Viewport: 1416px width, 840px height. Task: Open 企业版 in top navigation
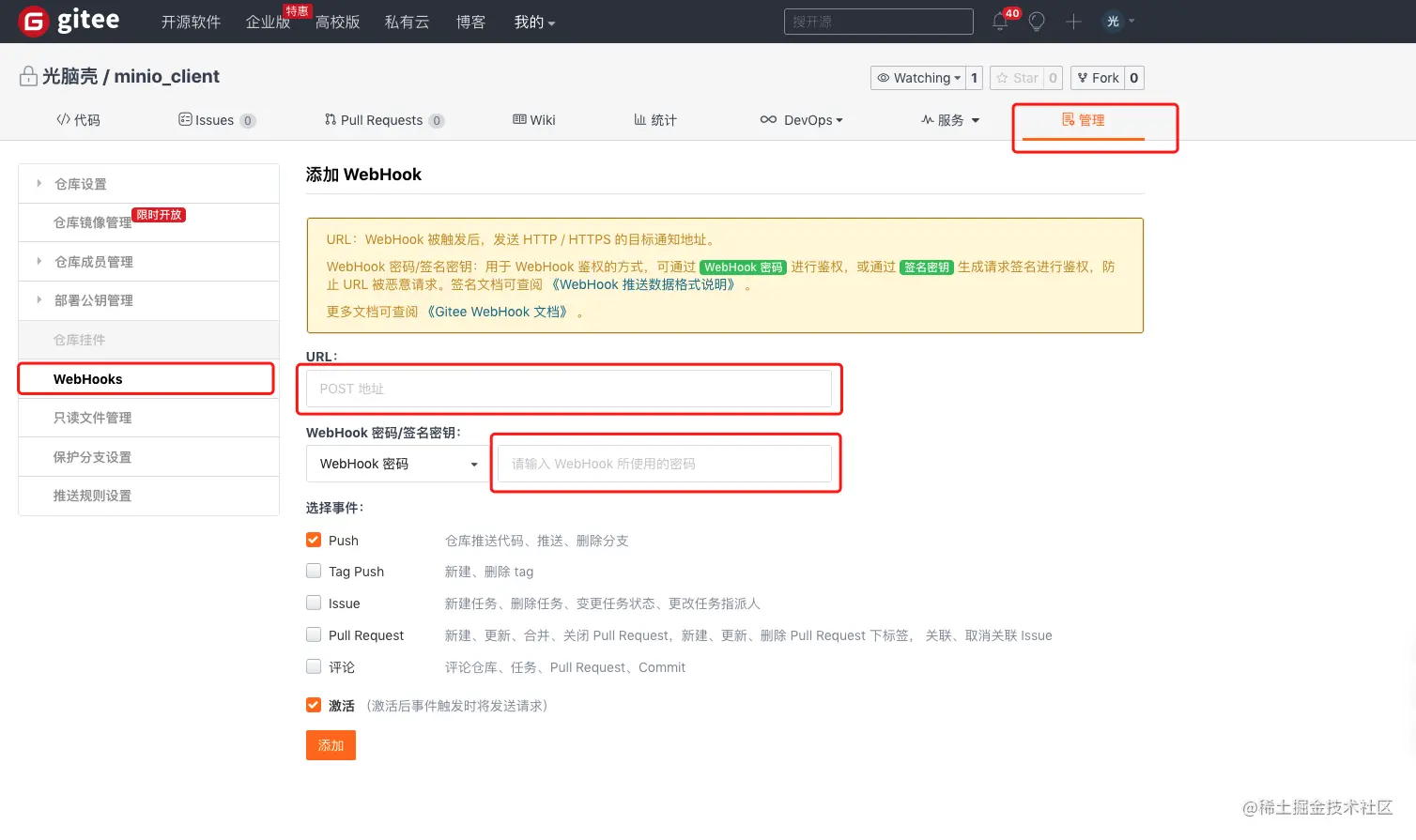point(269,22)
